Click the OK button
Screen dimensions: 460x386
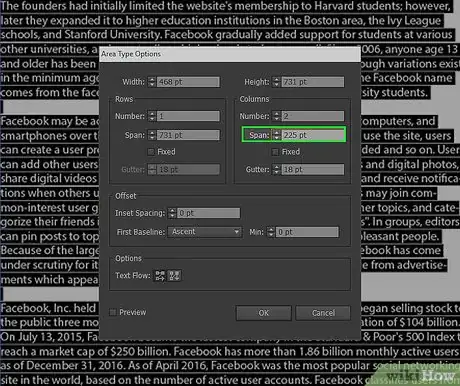pos(264,313)
